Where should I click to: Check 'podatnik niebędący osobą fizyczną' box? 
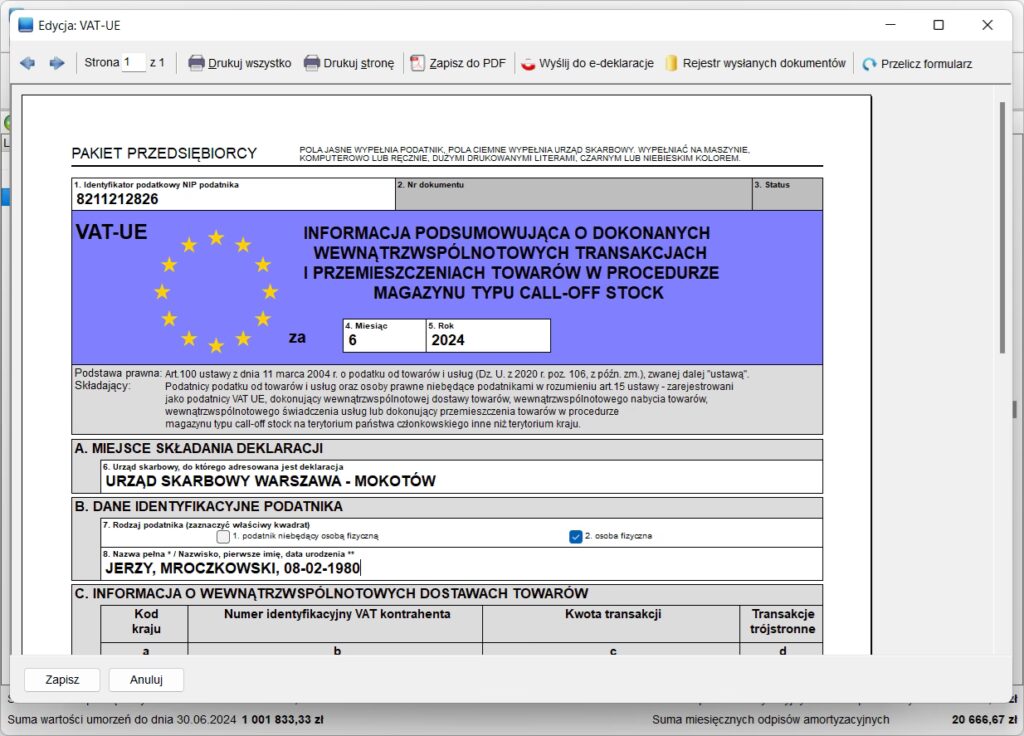coord(223,536)
